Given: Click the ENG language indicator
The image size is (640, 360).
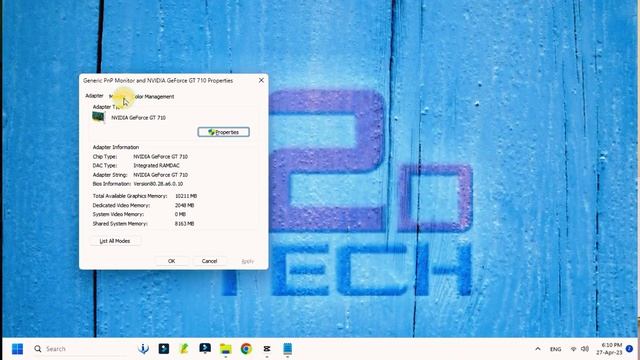Looking at the screenshot, I should pyautogui.click(x=556, y=349).
